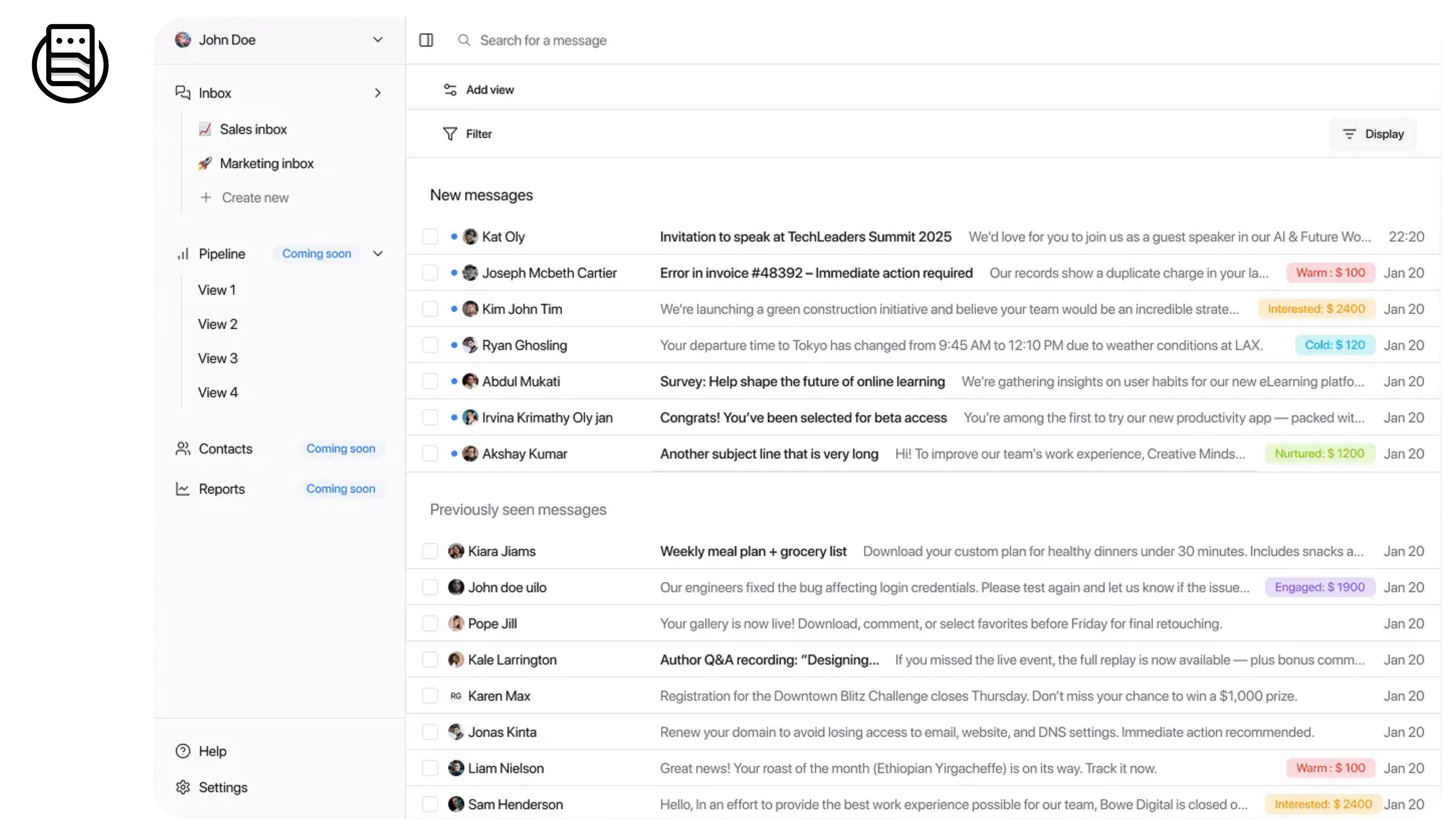This screenshot has height=819, width=1456.
Task: Click the Marketing inbox rocket emoji
Action: point(205,163)
